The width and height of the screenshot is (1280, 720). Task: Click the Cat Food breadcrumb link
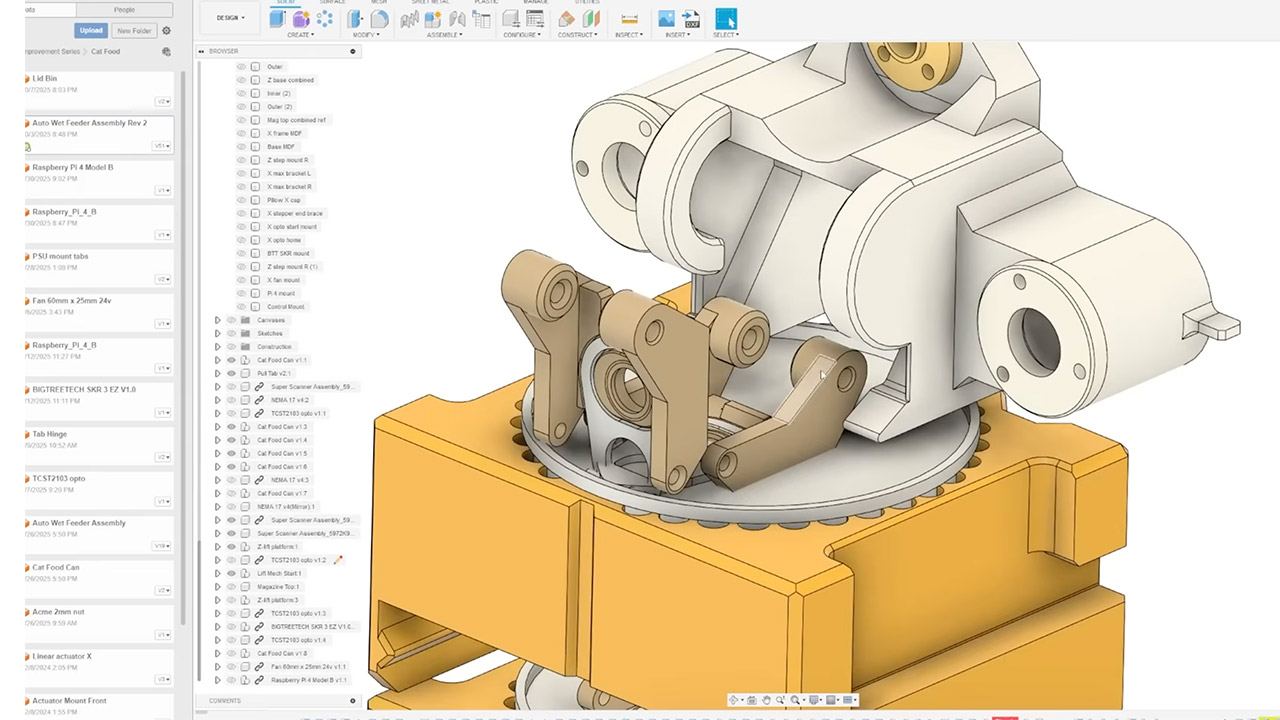105,51
